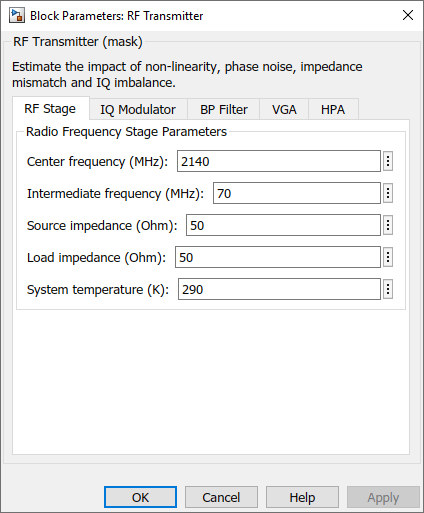Click the System temperature field showing 290

click(x=279, y=289)
